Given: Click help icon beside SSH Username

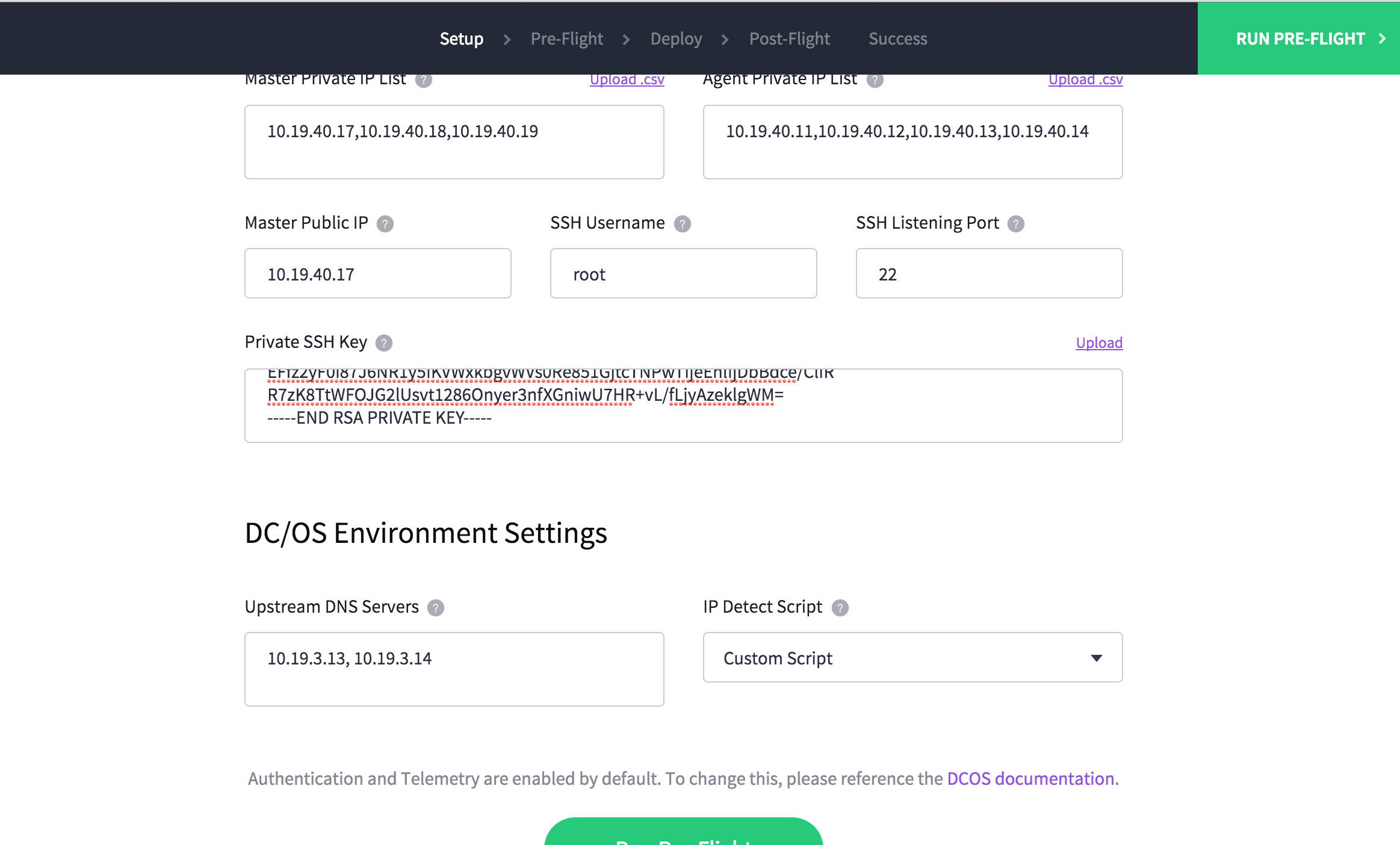Looking at the screenshot, I should pyautogui.click(x=682, y=224).
